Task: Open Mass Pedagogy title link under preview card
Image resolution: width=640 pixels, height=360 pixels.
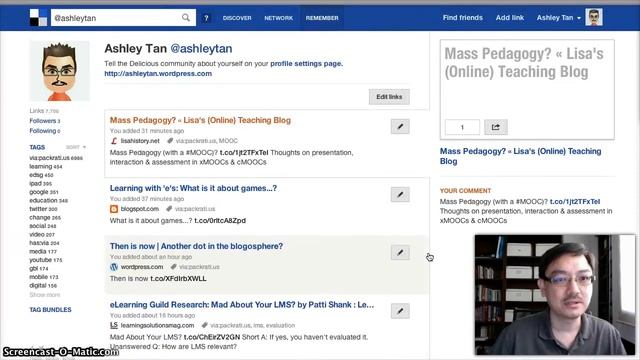Action: point(520,156)
